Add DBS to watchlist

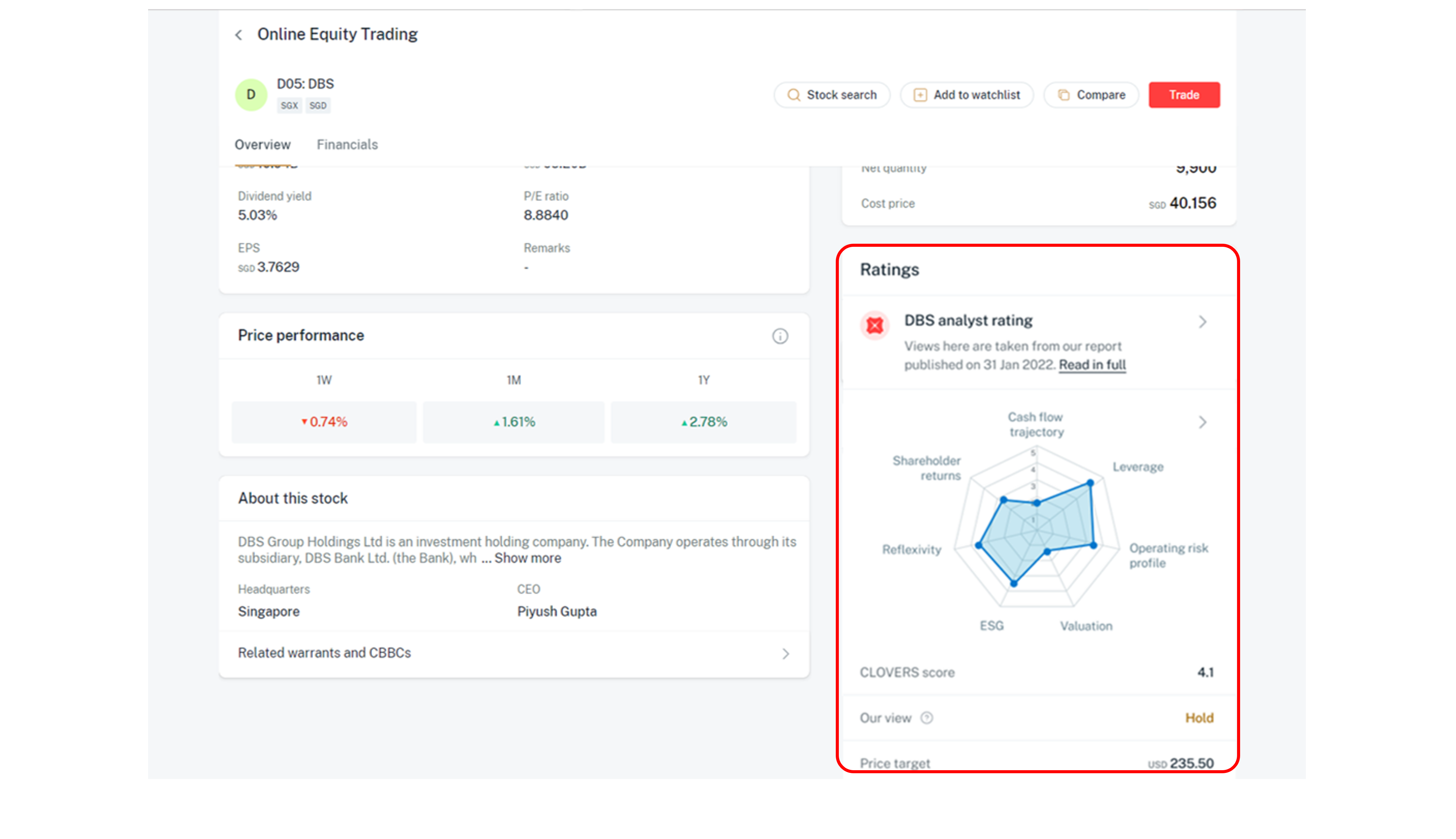coord(967,95)
